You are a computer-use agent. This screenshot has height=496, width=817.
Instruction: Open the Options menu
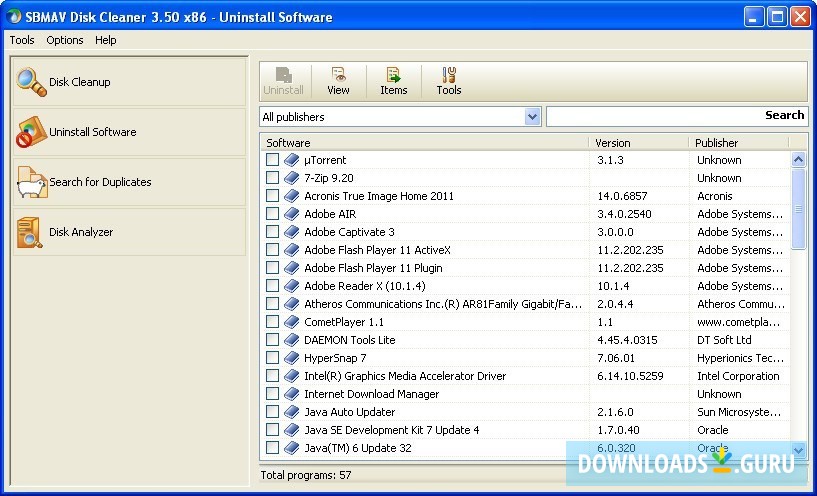(65, 40)
